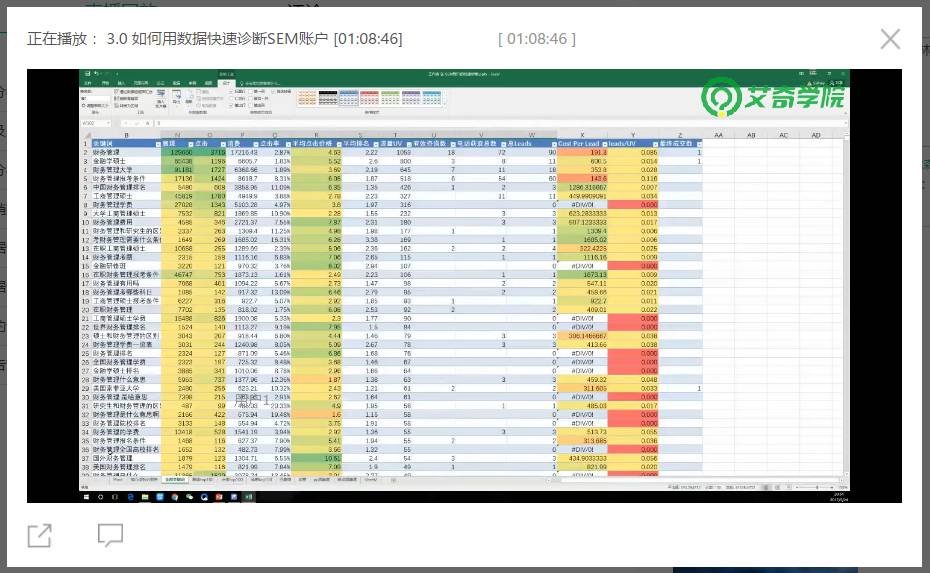
Task: Select column header X
Action: pos(582,135)
